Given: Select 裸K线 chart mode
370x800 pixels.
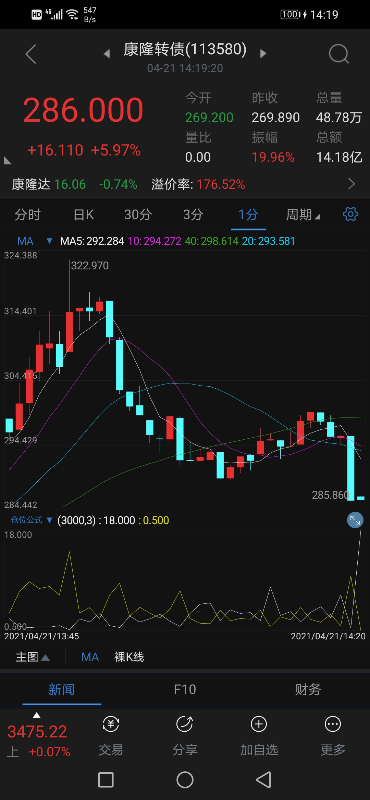Looking at the screenshot, I should pyautogui.click(x=129, y=657).
